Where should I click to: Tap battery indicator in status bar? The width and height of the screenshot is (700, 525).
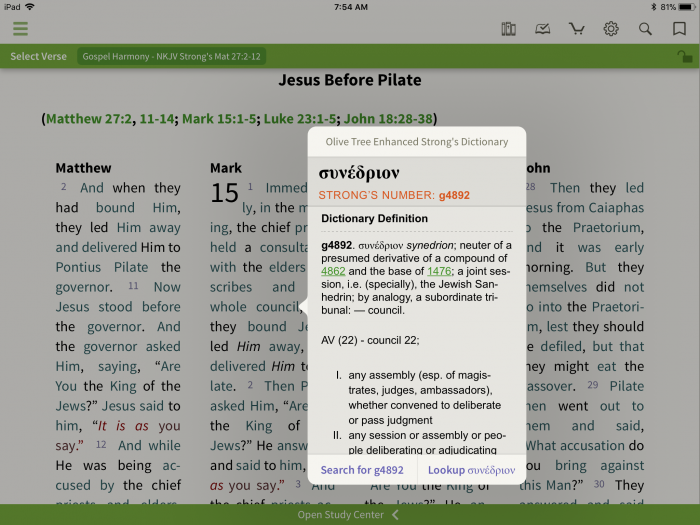pyautogui.click(x=687, y=7)
